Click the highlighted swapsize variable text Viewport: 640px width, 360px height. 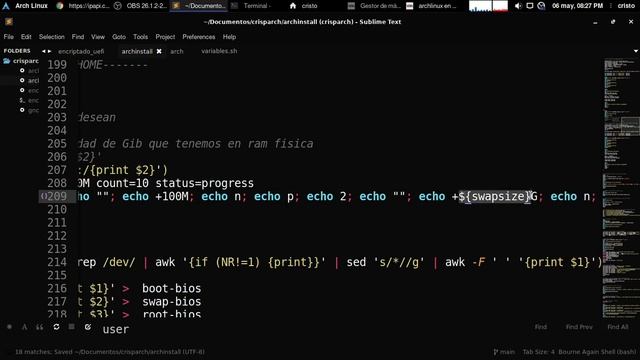tap(495, 196)
